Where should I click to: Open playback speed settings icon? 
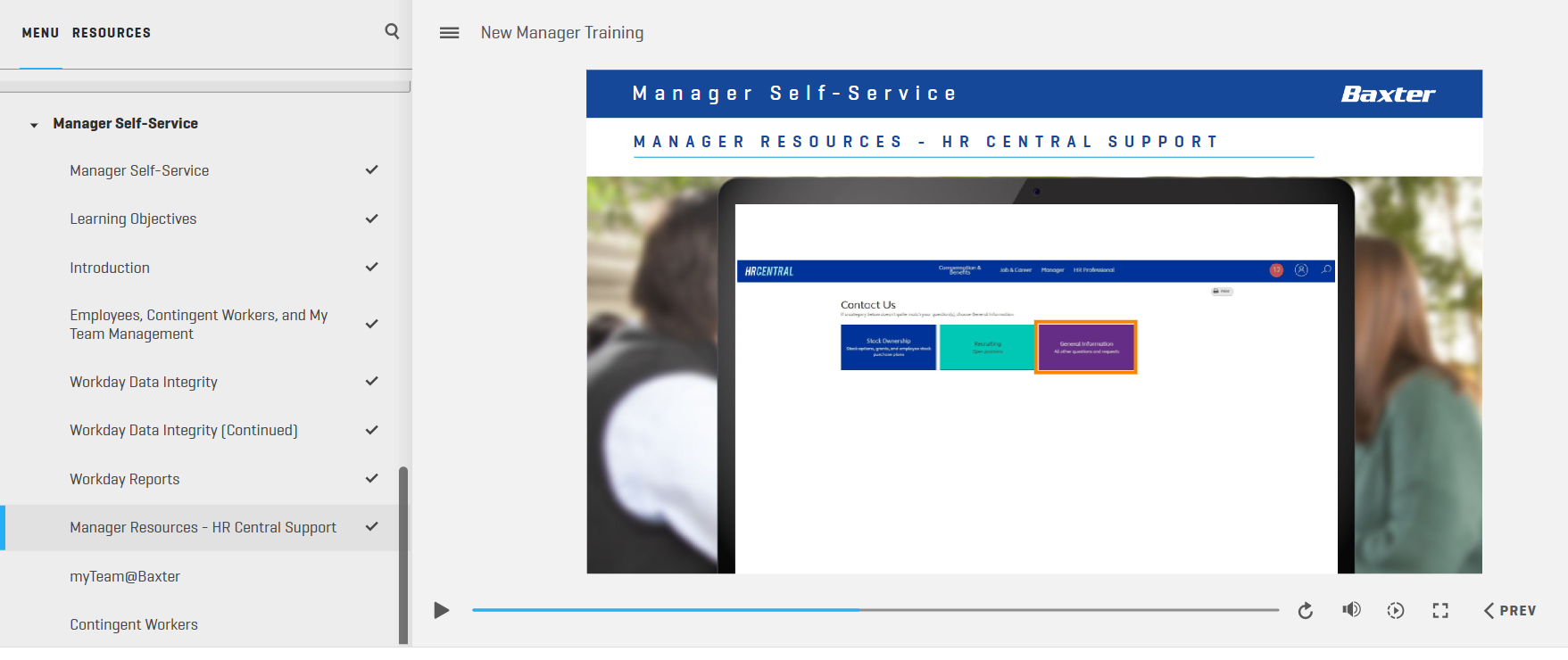tap(1396, 610)
